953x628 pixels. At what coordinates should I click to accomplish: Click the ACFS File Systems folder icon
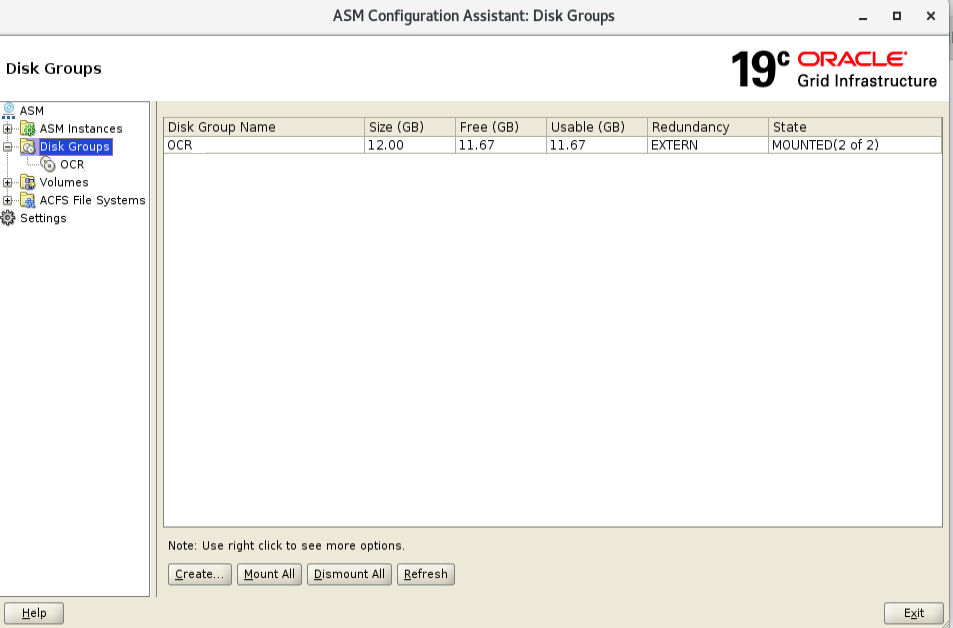click(x=27, y=200)
